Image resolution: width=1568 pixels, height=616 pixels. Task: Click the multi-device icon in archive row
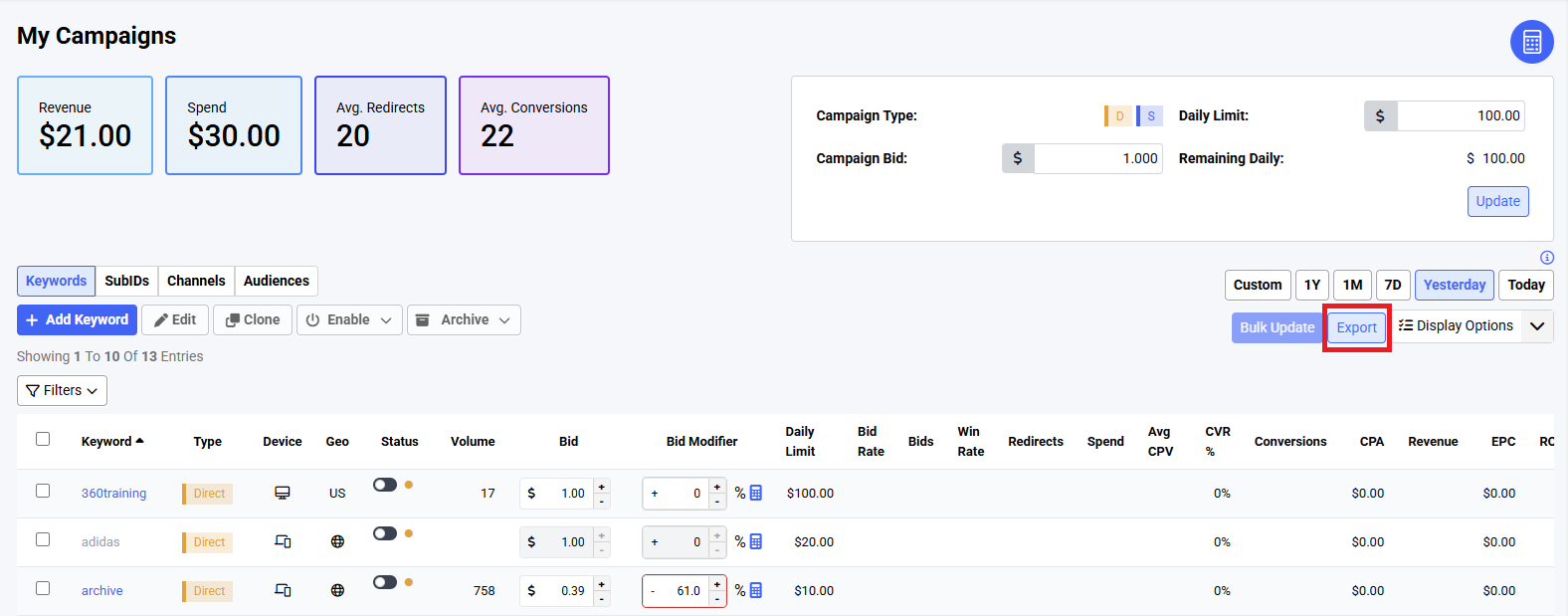pyautogui.click(x=283, y=591)
